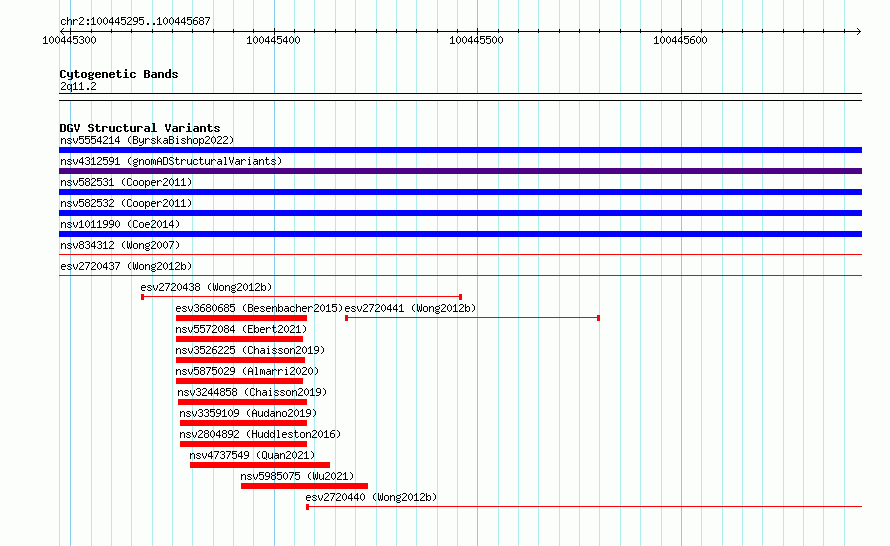Click the nsv3244858 (Chaisson2019) label
This screenshot has width=890, height=546.
[x=252, y=392]
